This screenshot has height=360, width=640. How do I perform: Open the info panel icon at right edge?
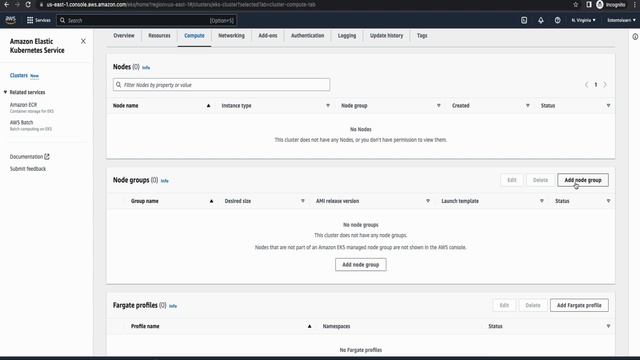click(635, 37)
